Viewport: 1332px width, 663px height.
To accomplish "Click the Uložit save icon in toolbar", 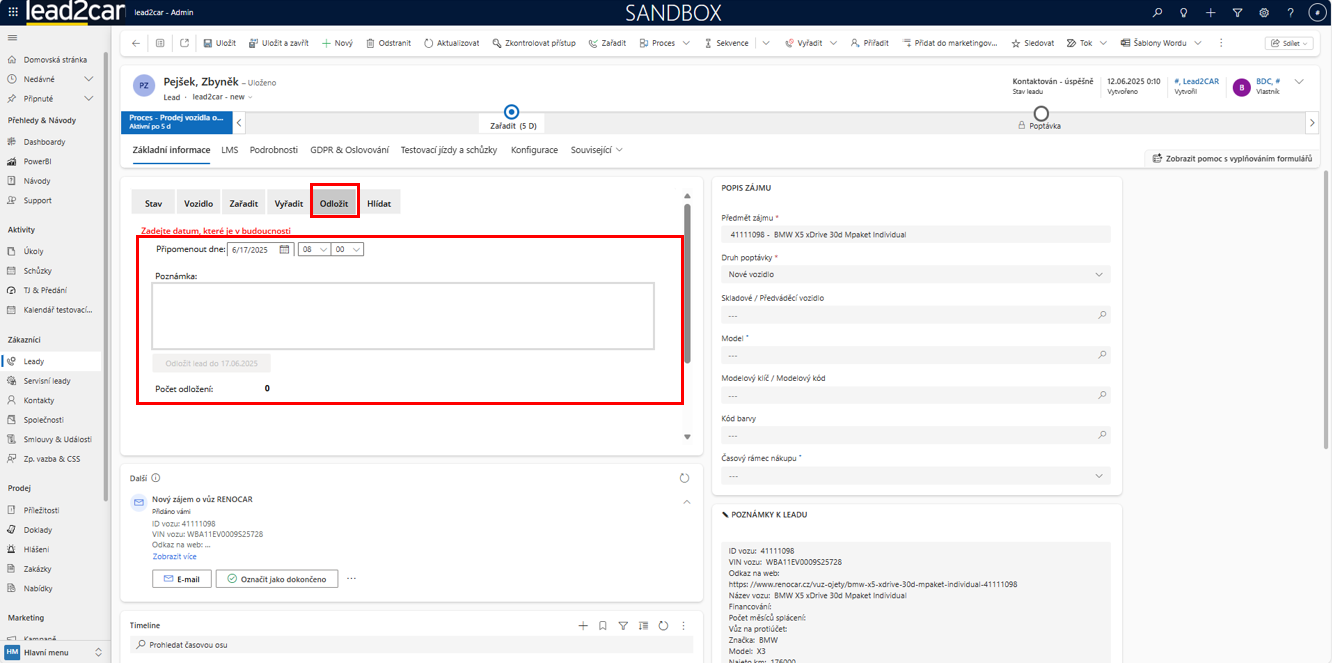I will pyautogui.click(x=207, y=43).
